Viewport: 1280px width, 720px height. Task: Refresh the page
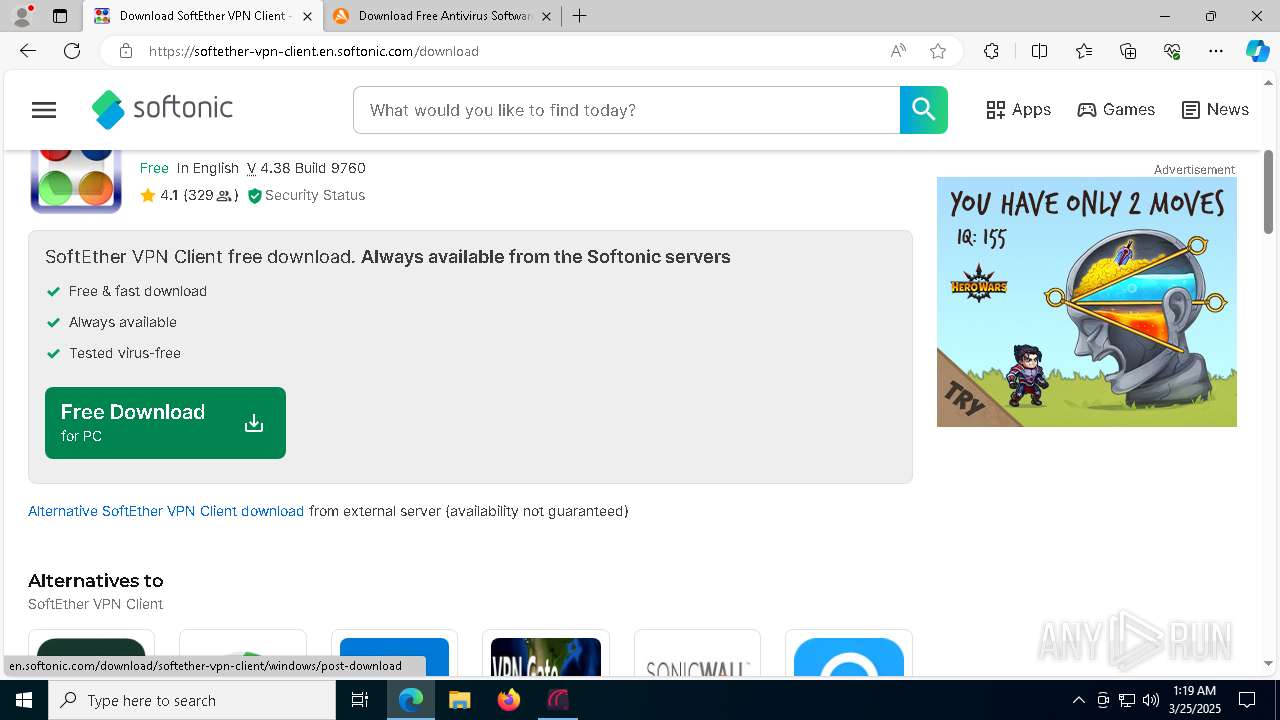(72, 51)
